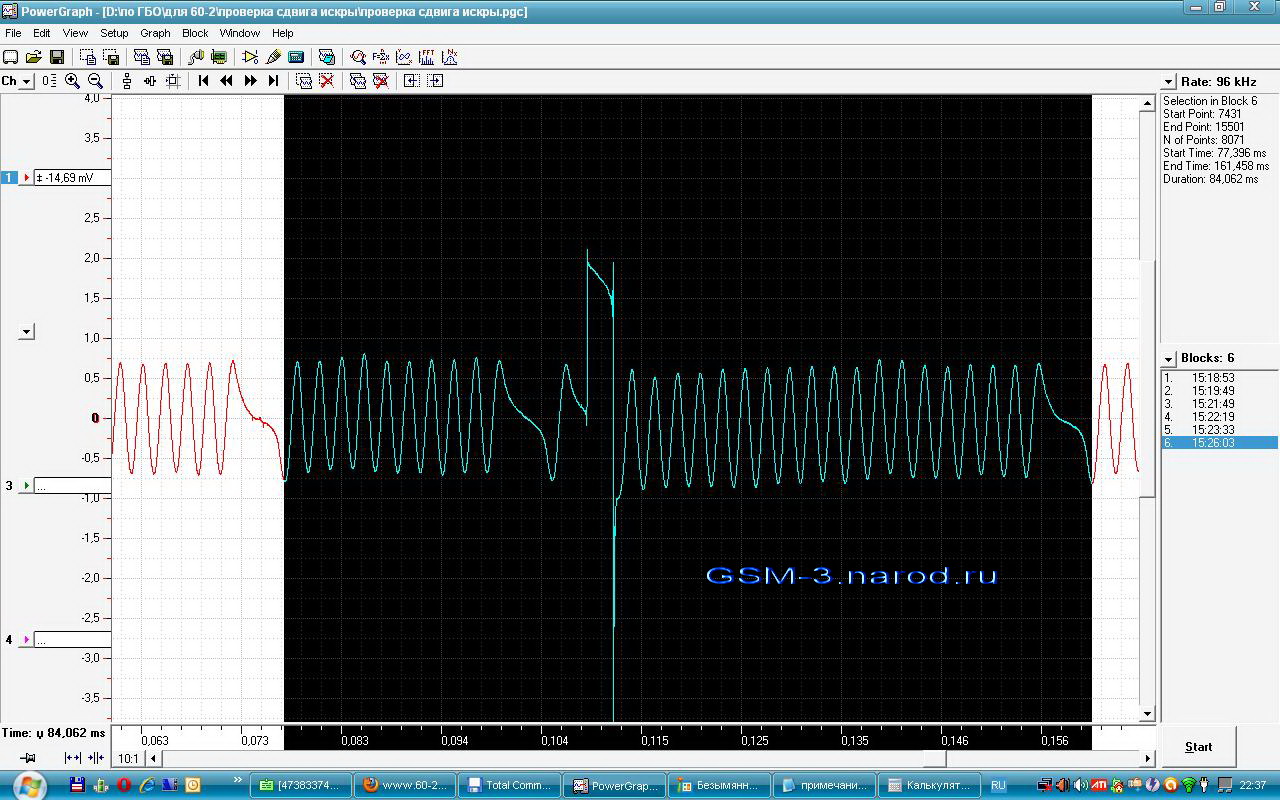Open the Ch channel dropdown
Image resolution: width=1280 pixels, height=800 pixels.
point(26,81)
